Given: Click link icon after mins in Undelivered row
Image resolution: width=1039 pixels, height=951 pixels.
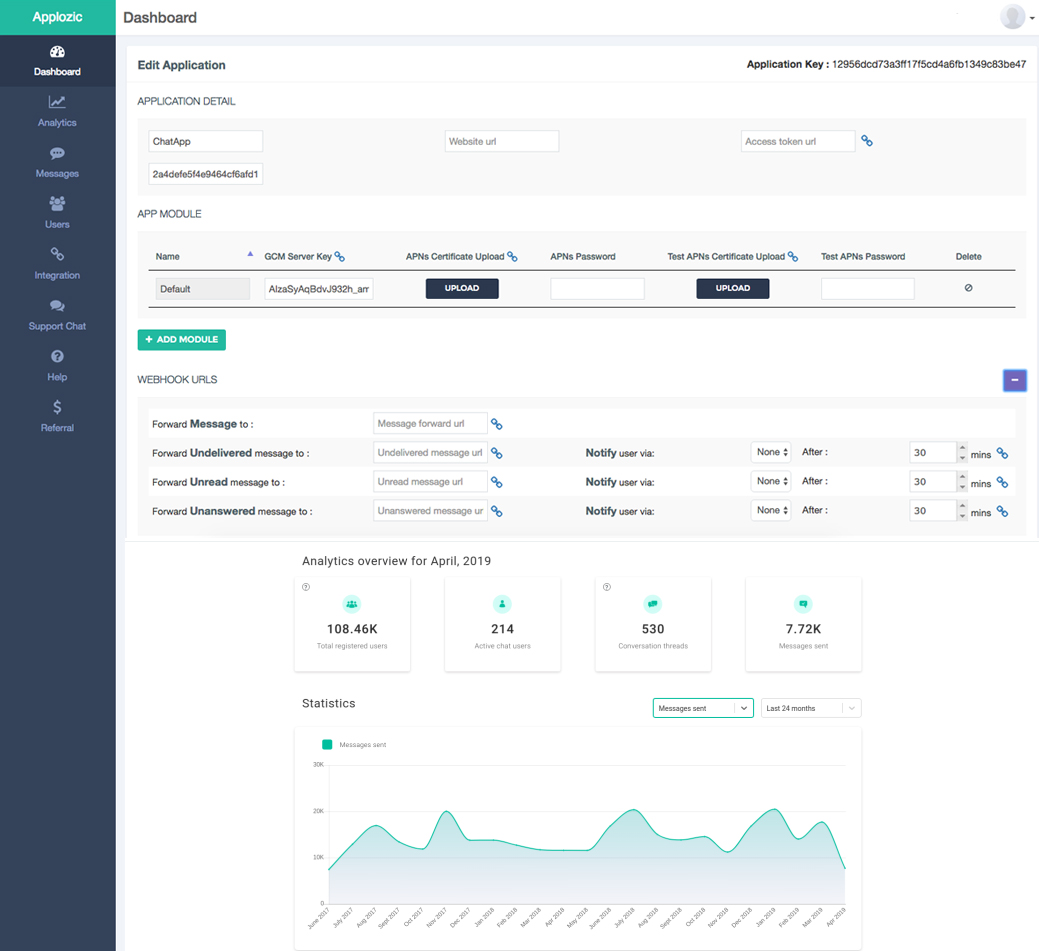Looking at the screenshot, I should coord(1003,453).
